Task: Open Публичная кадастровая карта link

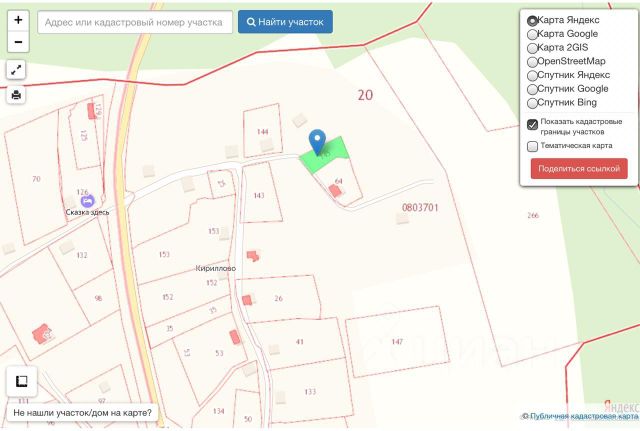Action: point(584,416)
